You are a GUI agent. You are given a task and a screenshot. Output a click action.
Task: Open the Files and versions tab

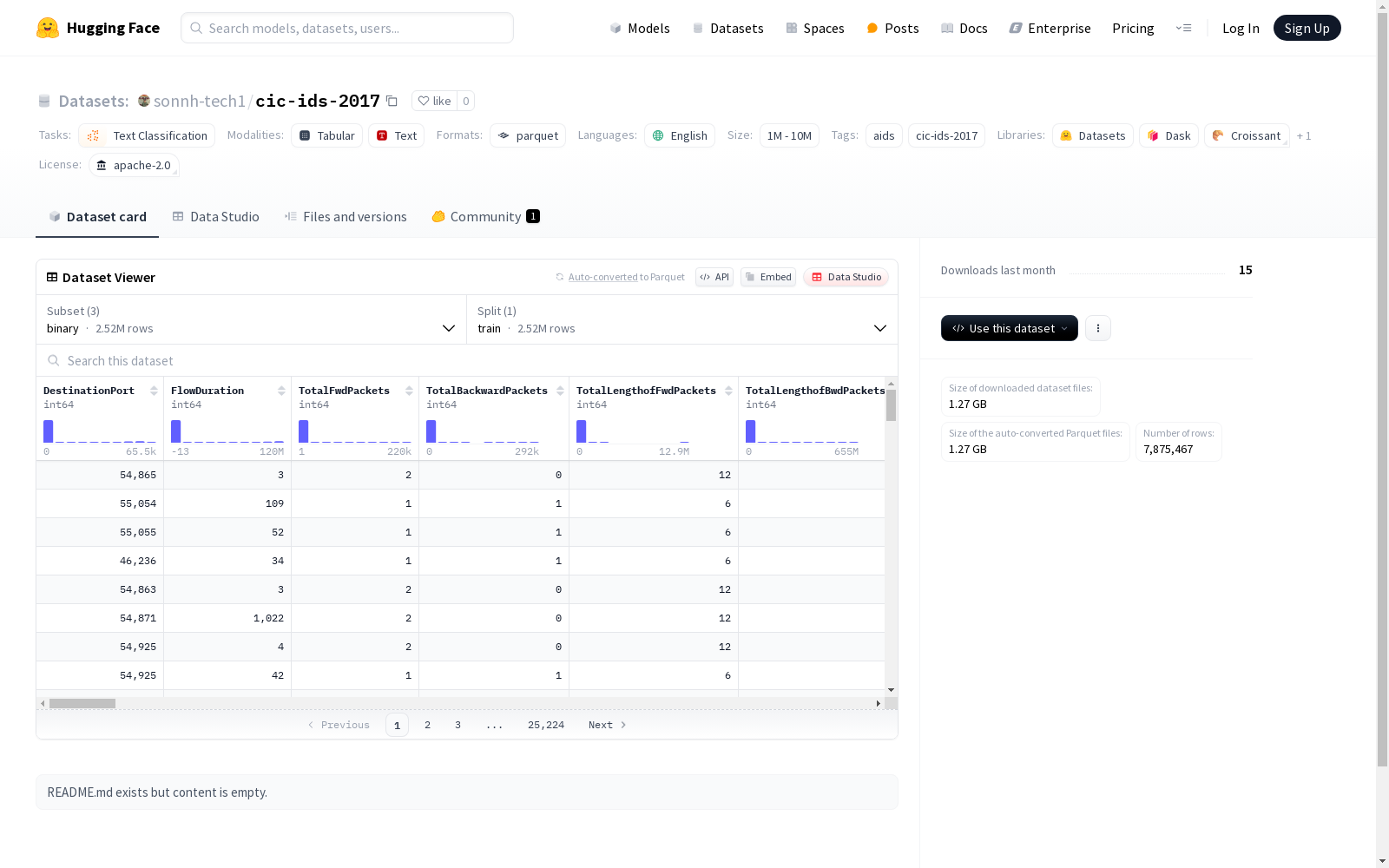click(x=346, y=216)
